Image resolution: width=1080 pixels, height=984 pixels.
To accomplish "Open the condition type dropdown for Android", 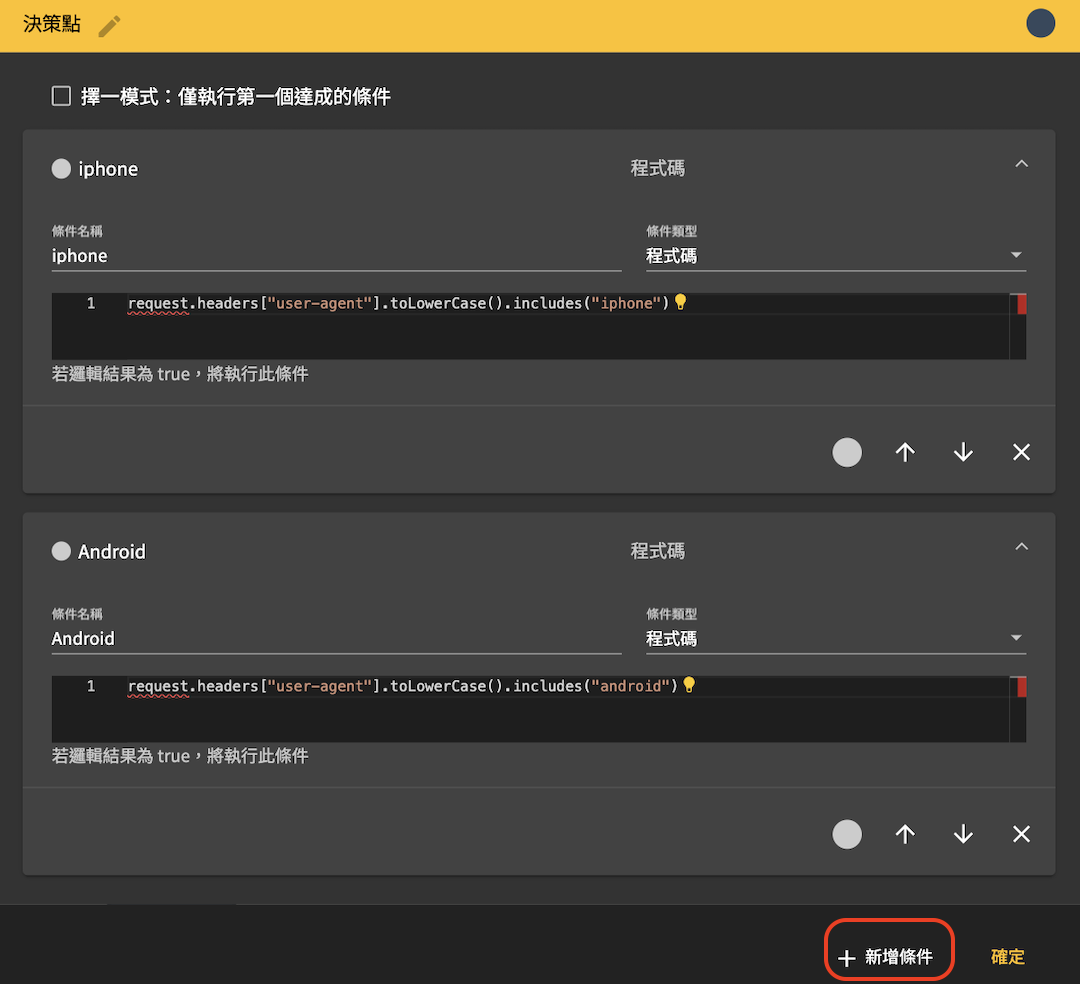I will (835, 639).
